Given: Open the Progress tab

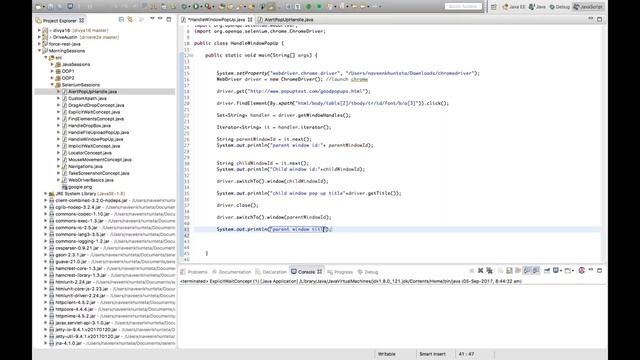Looking at the screenshot, I should 340,272.
